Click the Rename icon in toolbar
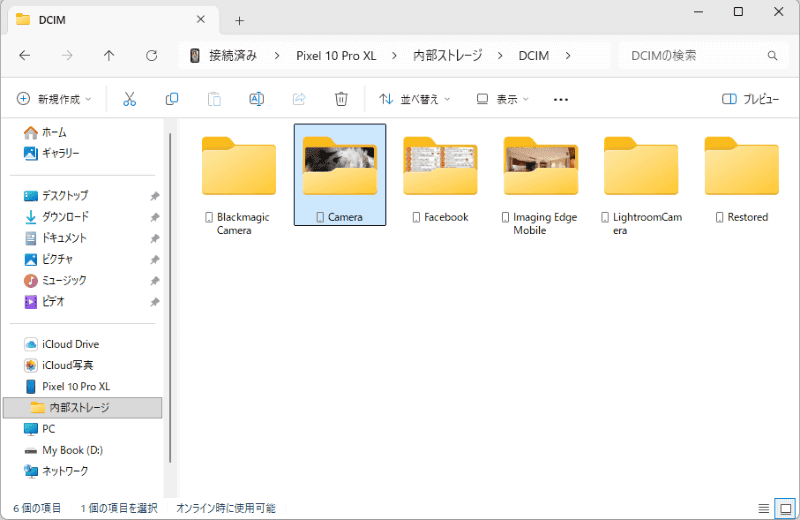This screenshot has width=800, height=520. [257, 99]
